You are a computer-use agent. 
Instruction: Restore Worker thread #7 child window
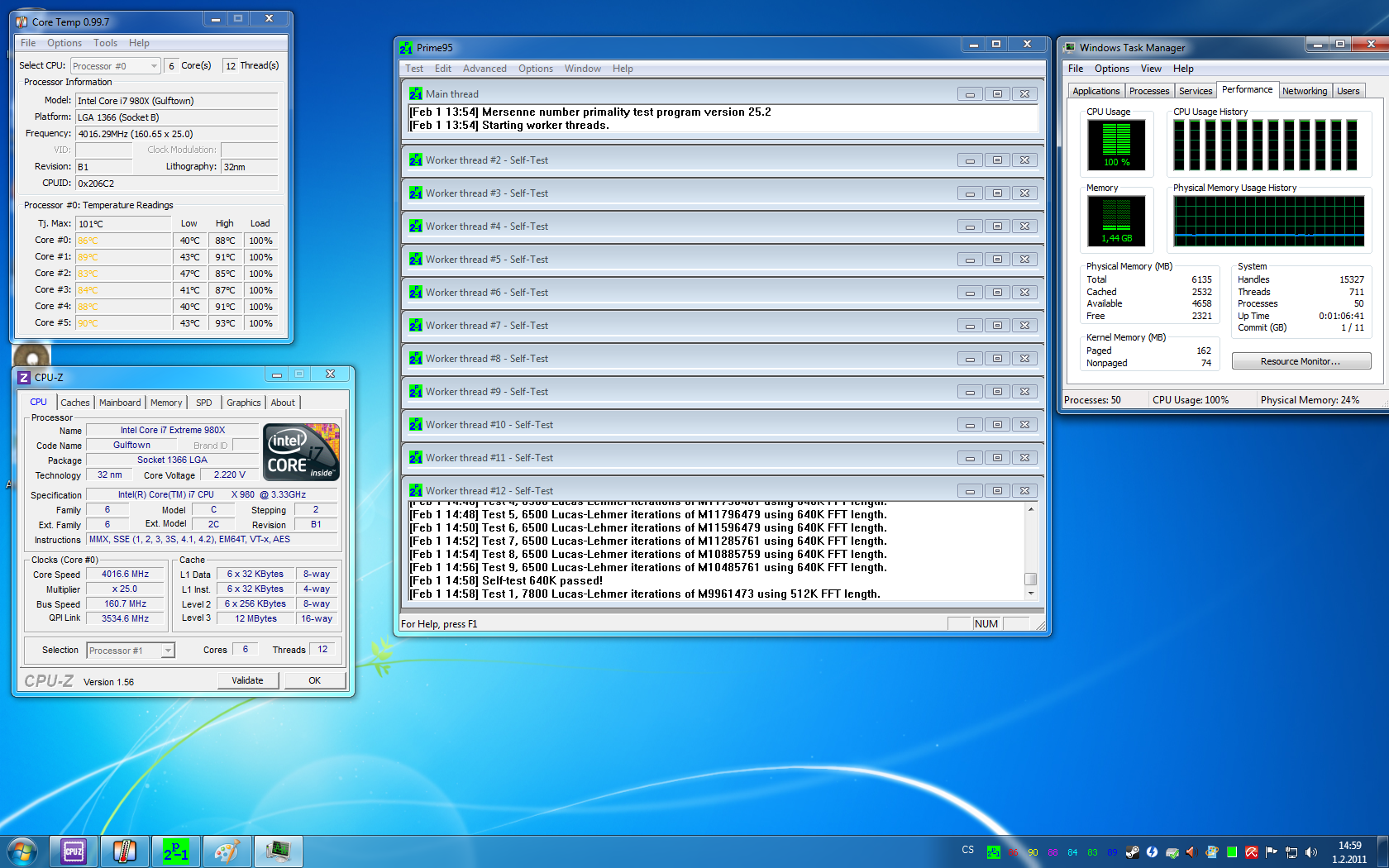pyautogui.click(x=997, y=326)
